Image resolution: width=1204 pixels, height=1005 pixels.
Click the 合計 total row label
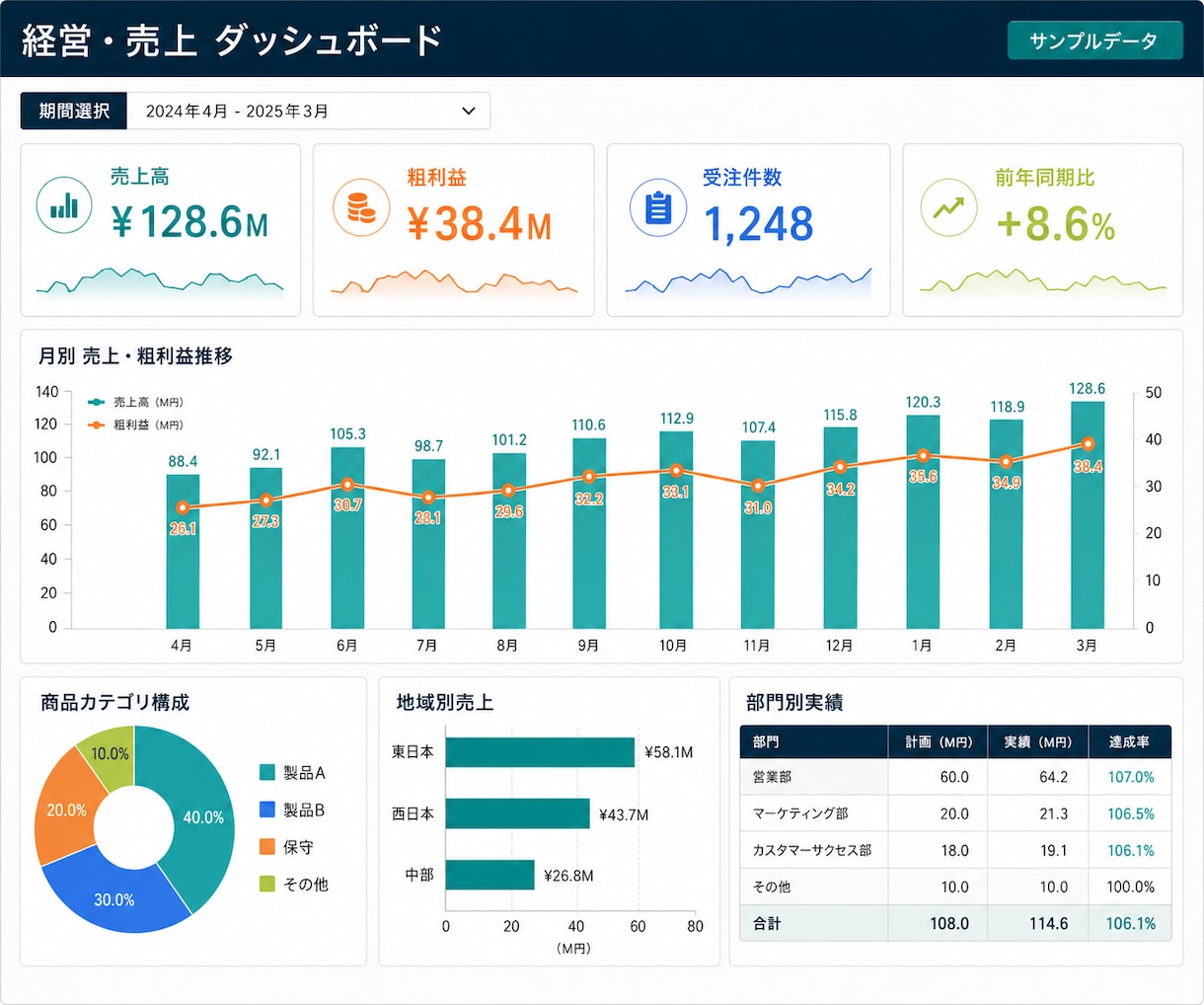pyautogui.click(x=767, y=924)
